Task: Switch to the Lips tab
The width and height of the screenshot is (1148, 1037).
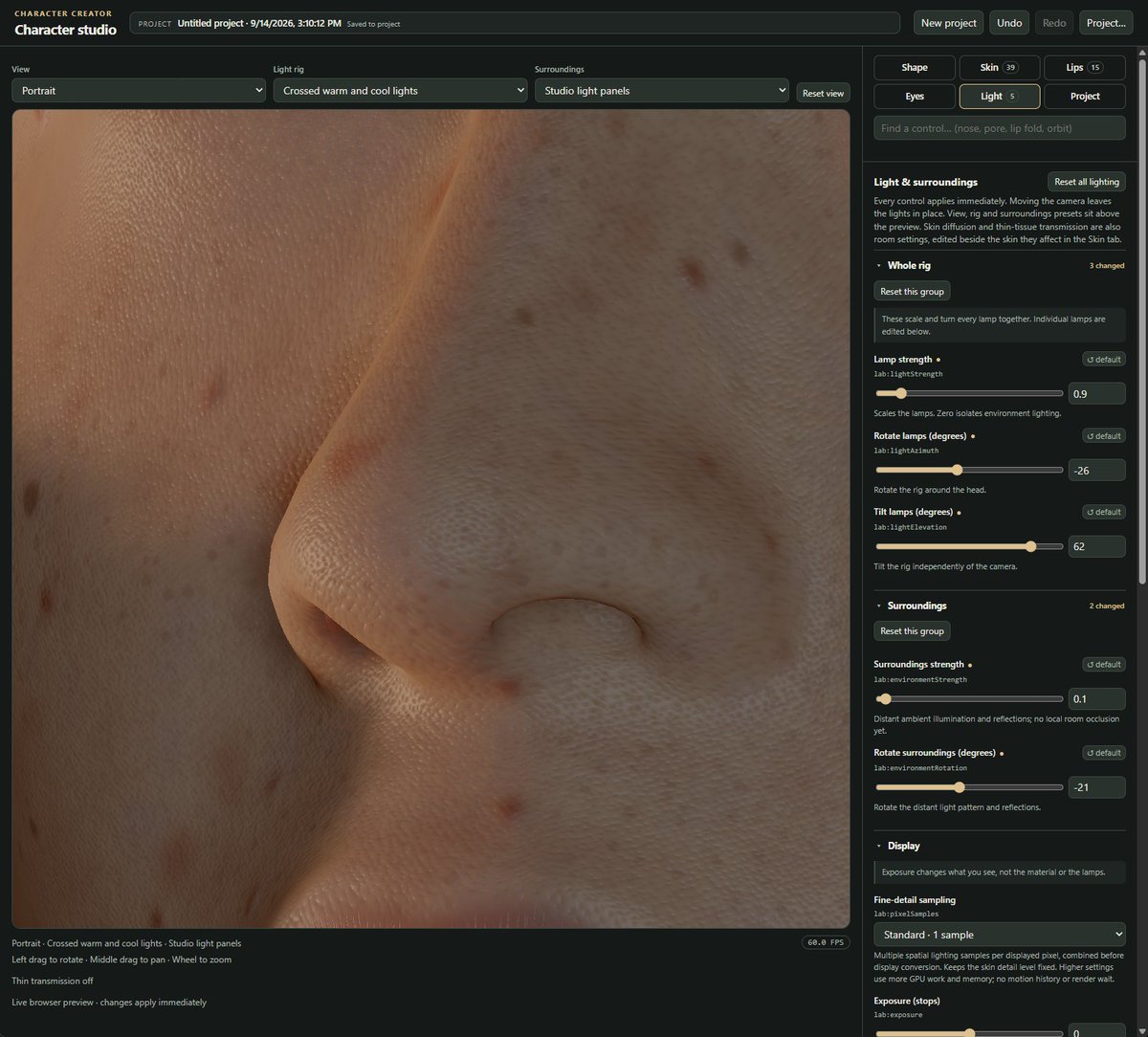Action: point(1084,68)
